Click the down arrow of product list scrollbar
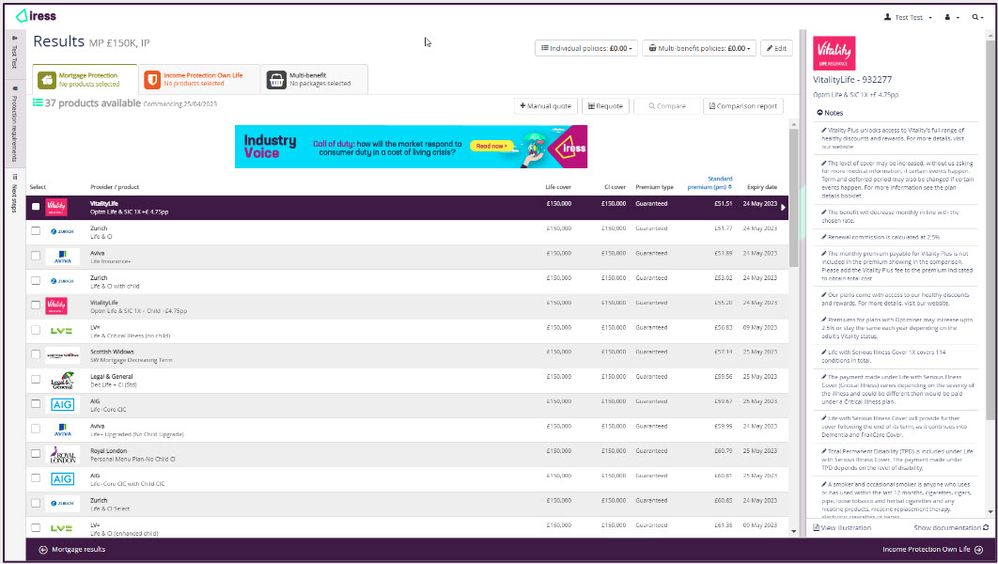This screenshot has height=564, width=998. 793,531
